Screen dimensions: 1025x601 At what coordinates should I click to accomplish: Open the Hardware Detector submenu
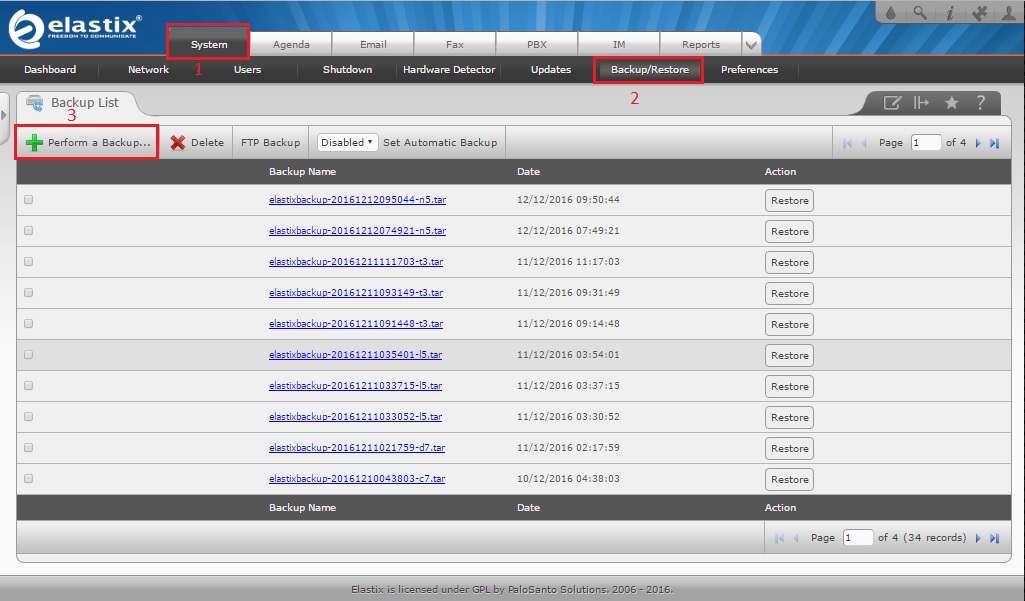coord(449,70)
